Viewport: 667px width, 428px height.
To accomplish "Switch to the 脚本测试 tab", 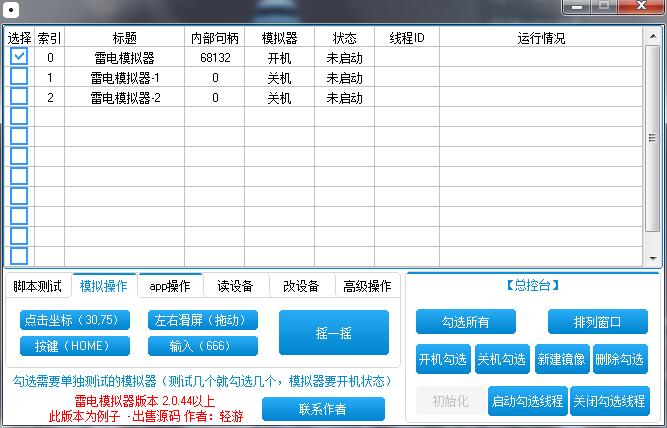I will coord(37,286).
